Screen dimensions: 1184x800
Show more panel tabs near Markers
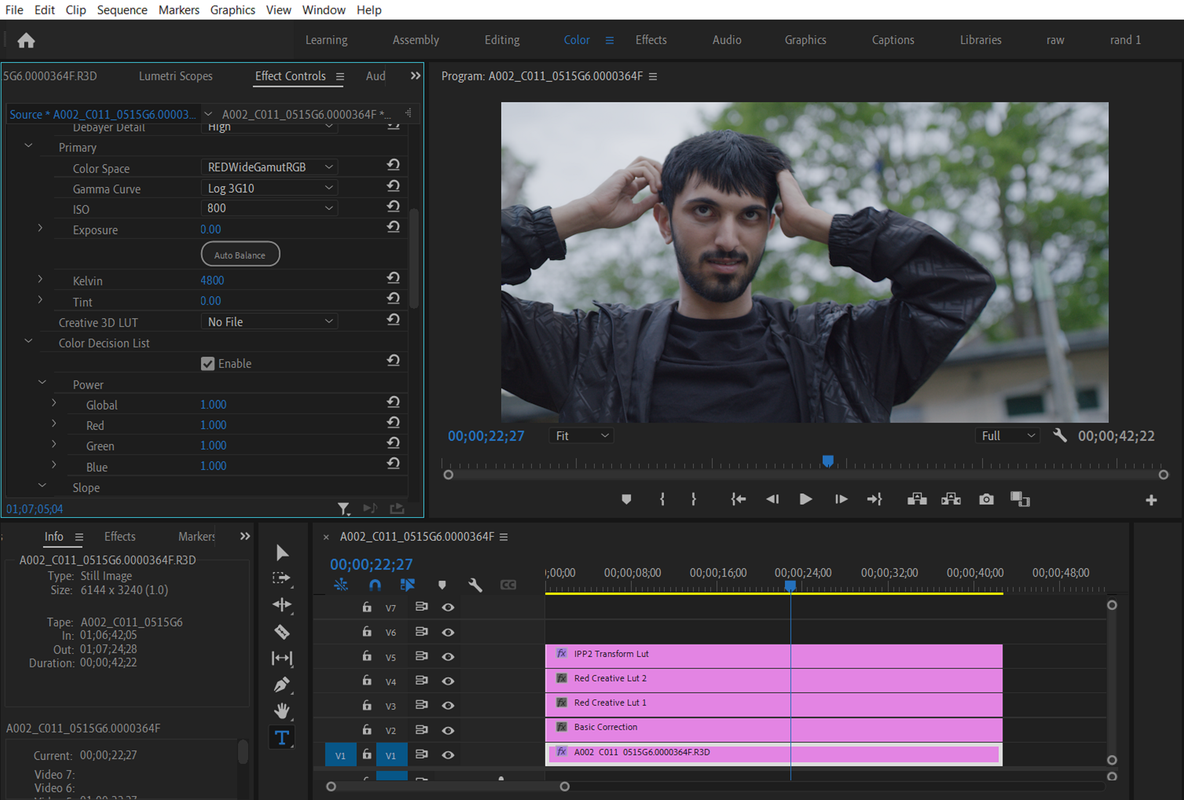(245, 536)
